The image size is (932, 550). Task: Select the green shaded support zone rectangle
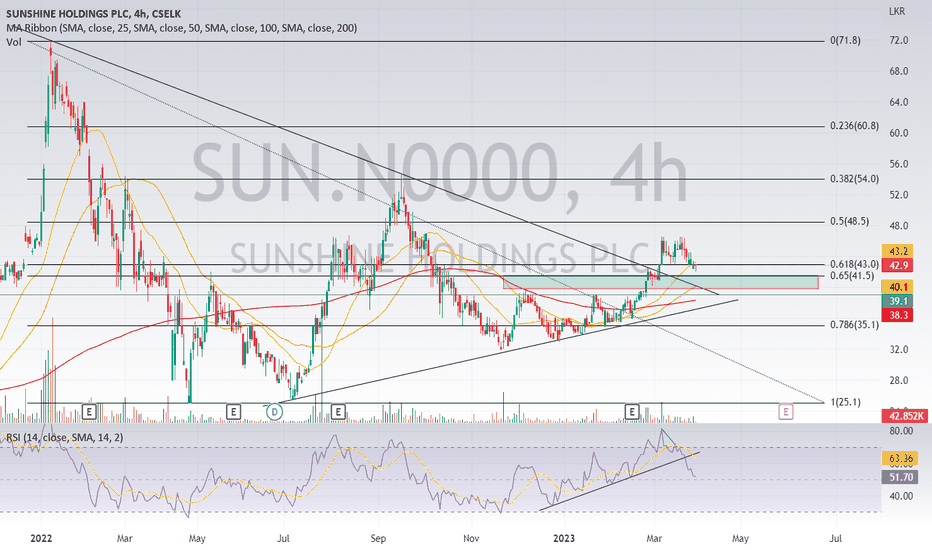pos(660,282)
